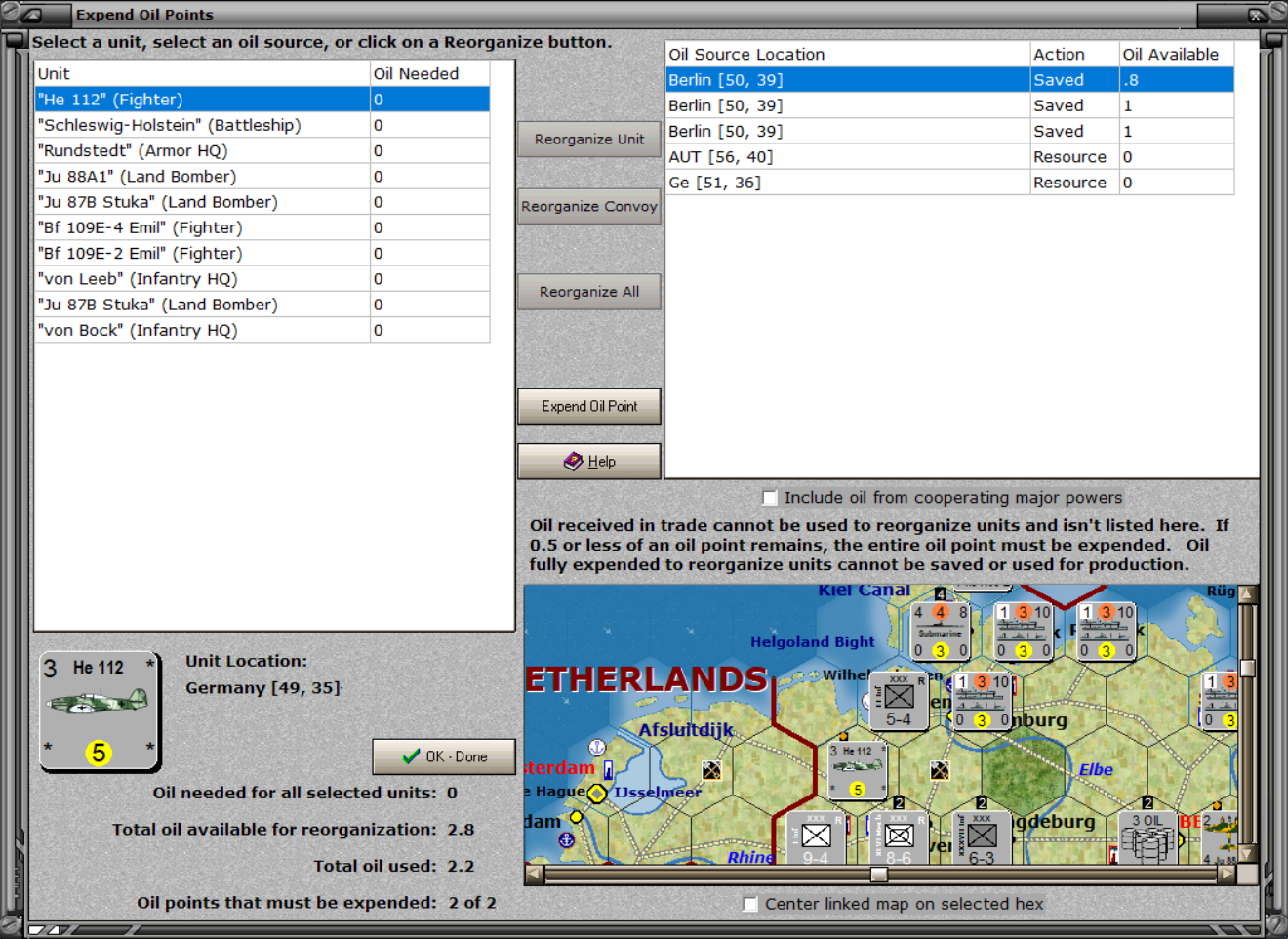This screenshot has width=1288, height=939.
Task: Click Expend Oil Point button
Action: [x=589, y=406]
